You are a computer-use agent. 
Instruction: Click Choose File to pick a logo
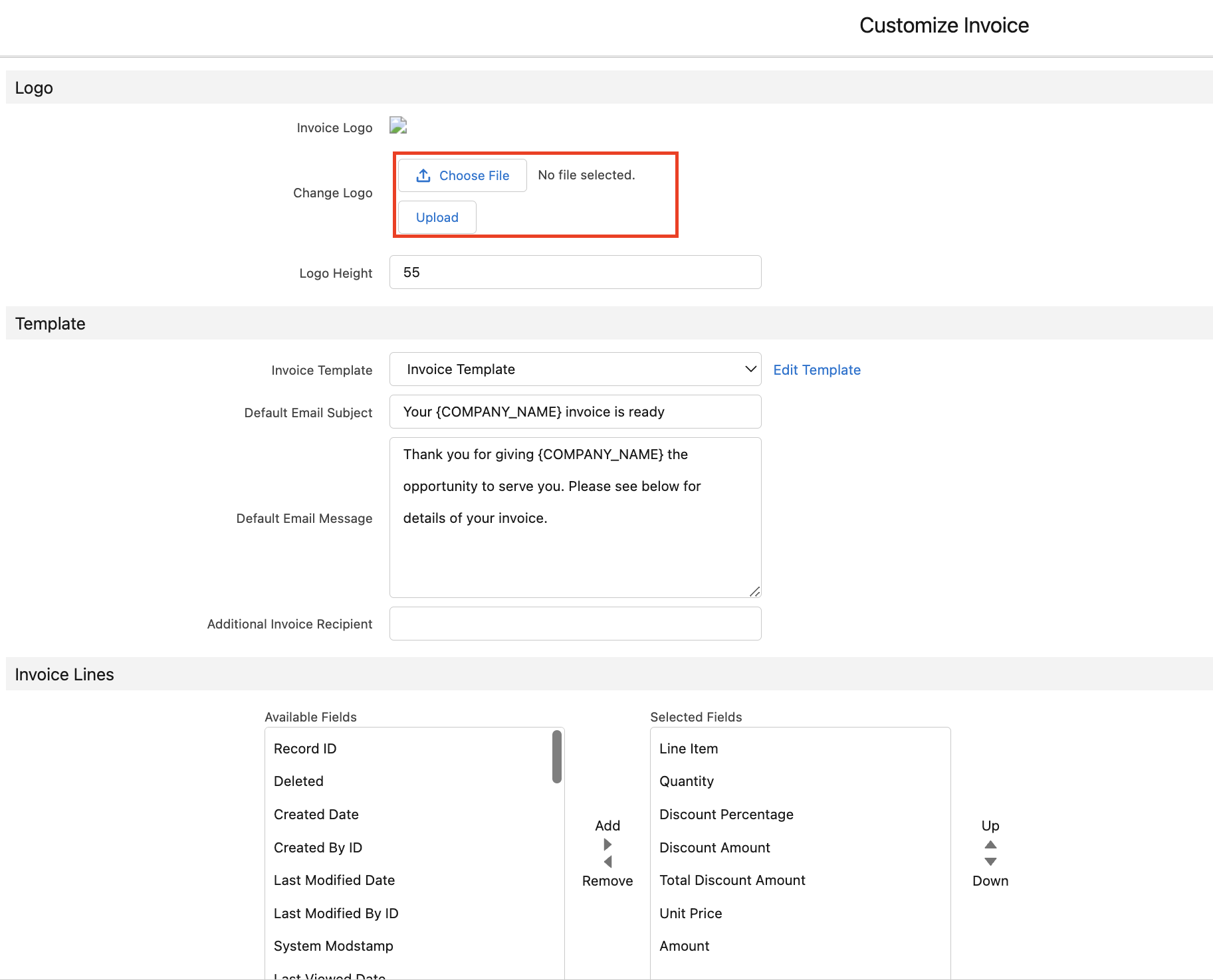(x=463, y=175)
